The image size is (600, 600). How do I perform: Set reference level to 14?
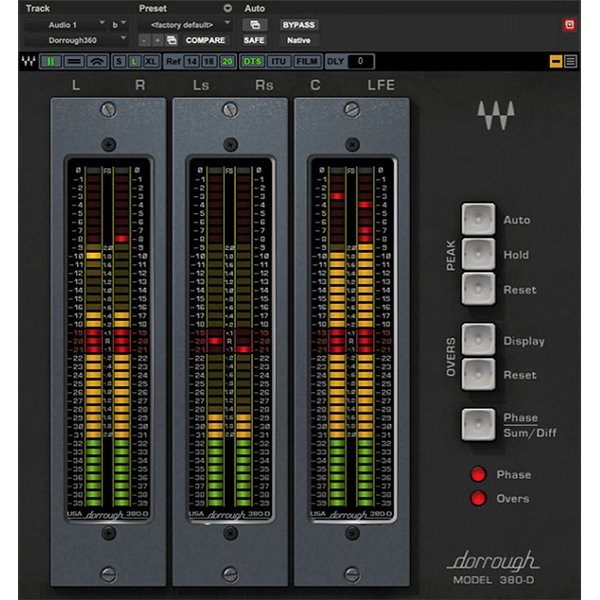point(192,61)
